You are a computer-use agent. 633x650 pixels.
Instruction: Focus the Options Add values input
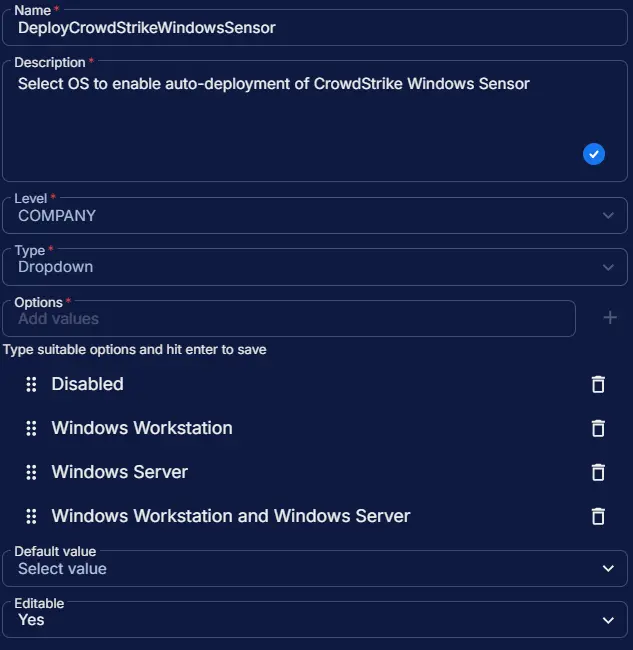tap(290, 319)
